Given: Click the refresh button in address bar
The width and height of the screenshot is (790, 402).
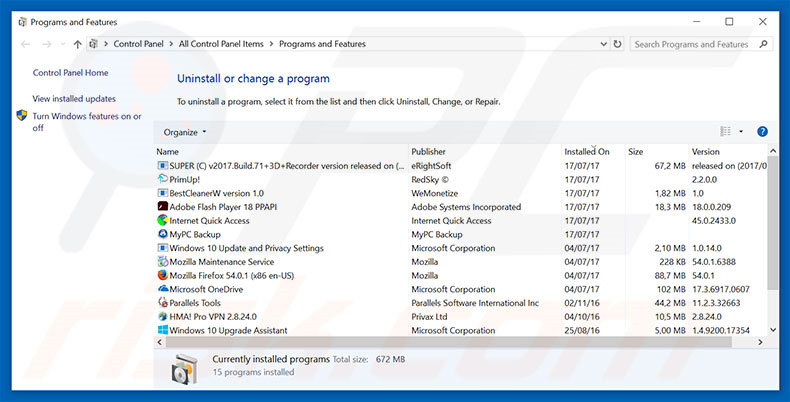Looking at the screenshot, I should 617,44.
